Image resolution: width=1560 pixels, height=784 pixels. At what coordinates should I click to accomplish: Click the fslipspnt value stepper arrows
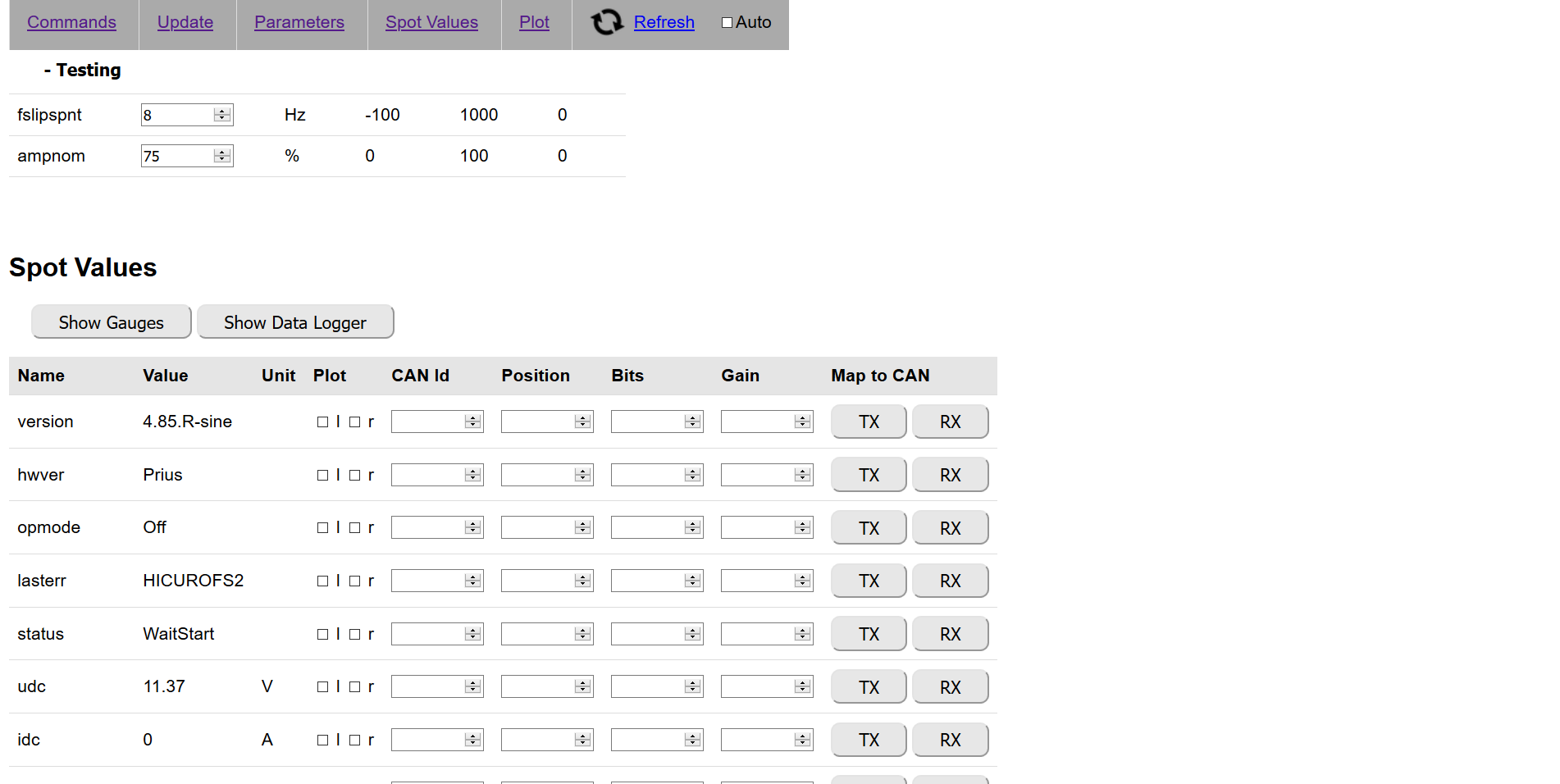pos(222,115)
